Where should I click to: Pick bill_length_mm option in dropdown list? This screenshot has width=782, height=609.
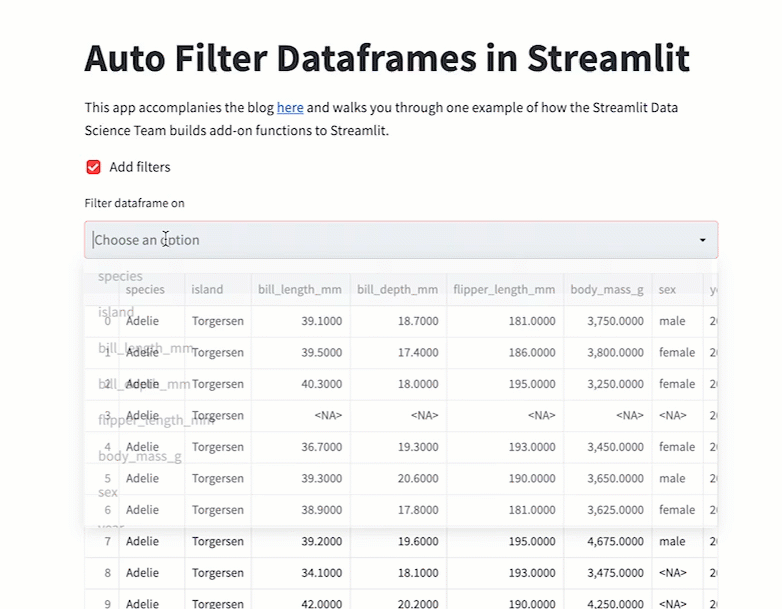145,348
